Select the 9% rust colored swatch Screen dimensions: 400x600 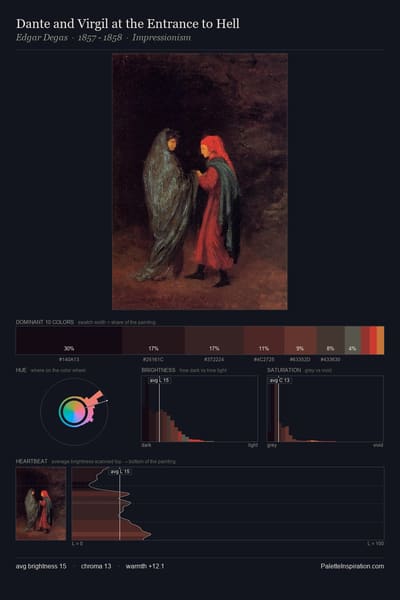click(300, 340)
